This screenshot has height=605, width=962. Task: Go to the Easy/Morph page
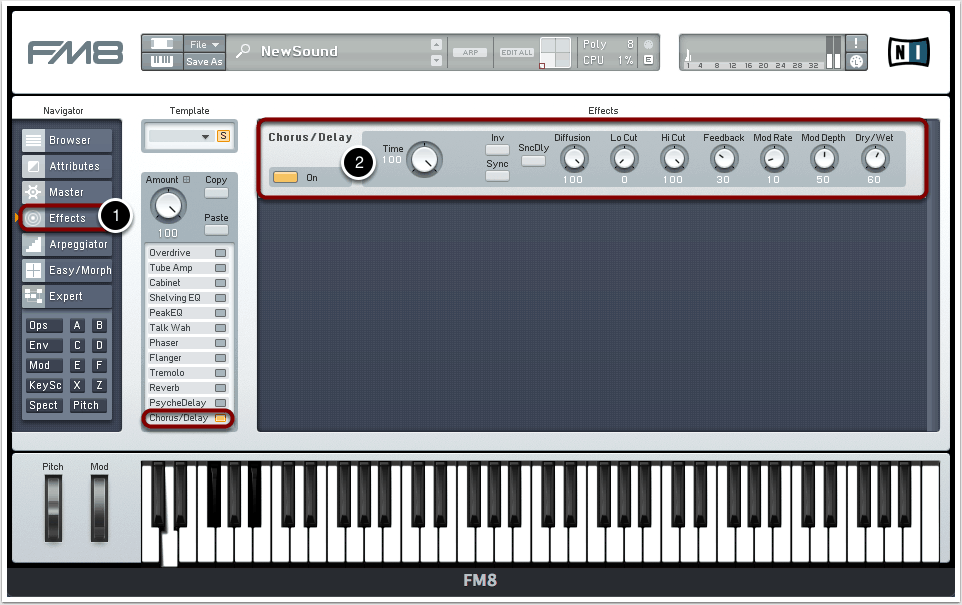(x=67, y=270)
